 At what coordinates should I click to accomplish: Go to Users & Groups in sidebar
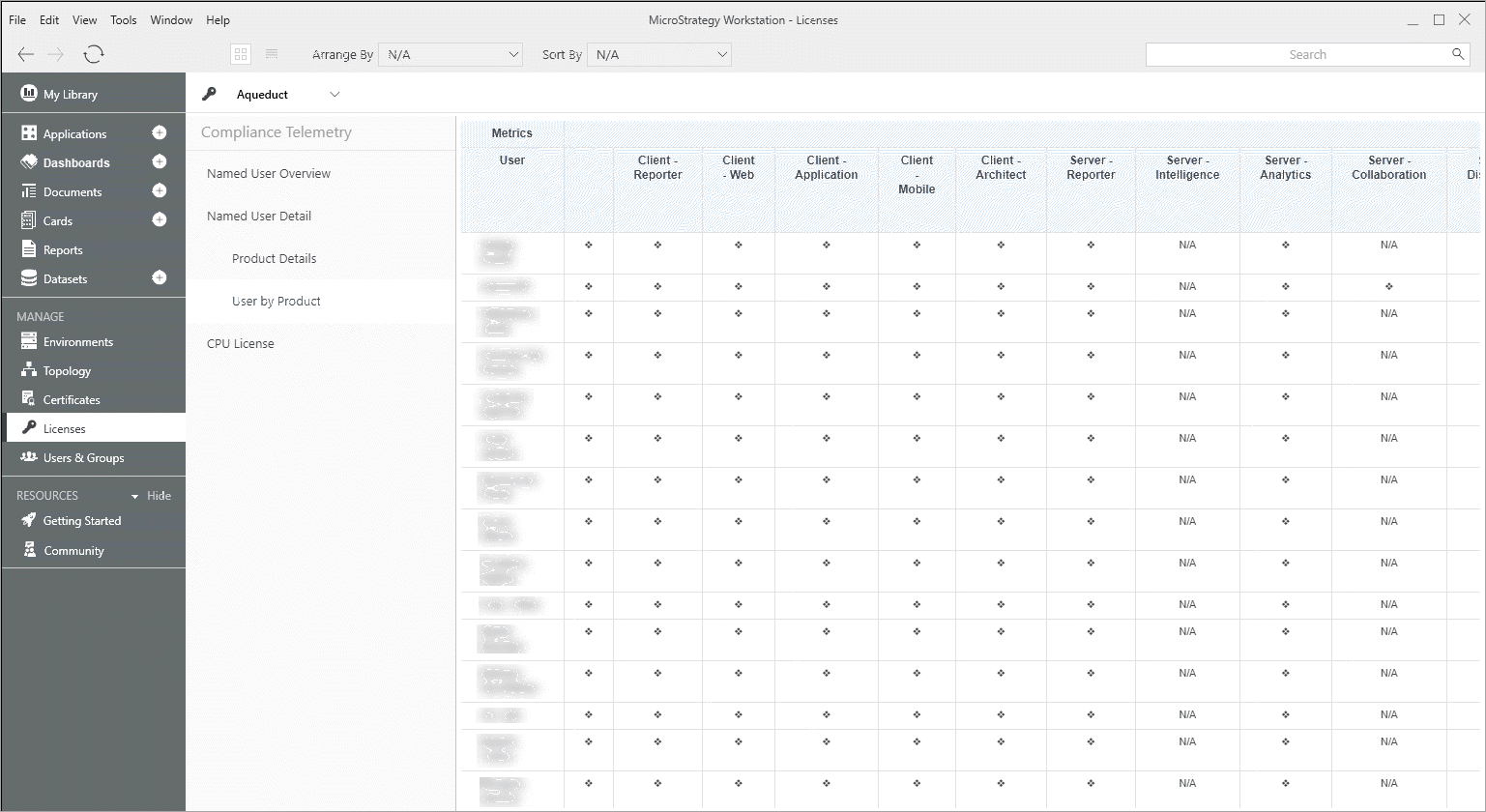[x=83, y=458]
